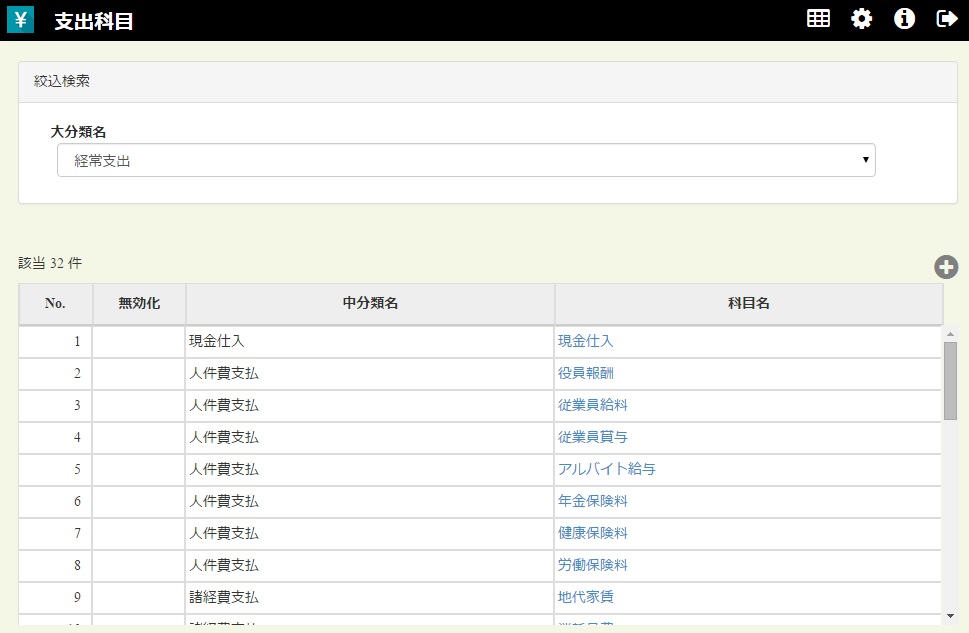The image size is (969, 633).
Task: Open the 役員報酬 item link
Action: click(585, 373)
